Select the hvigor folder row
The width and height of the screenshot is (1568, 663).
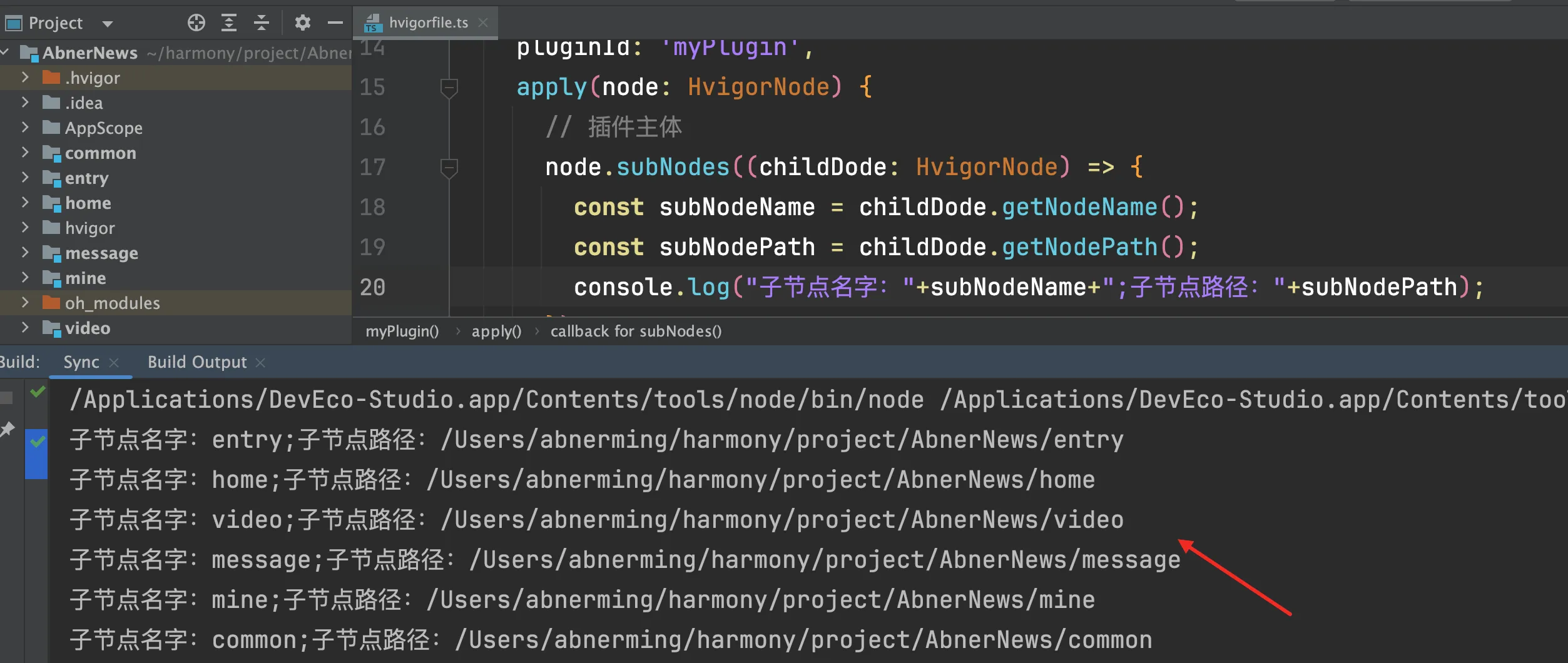[x=176, y=228]
